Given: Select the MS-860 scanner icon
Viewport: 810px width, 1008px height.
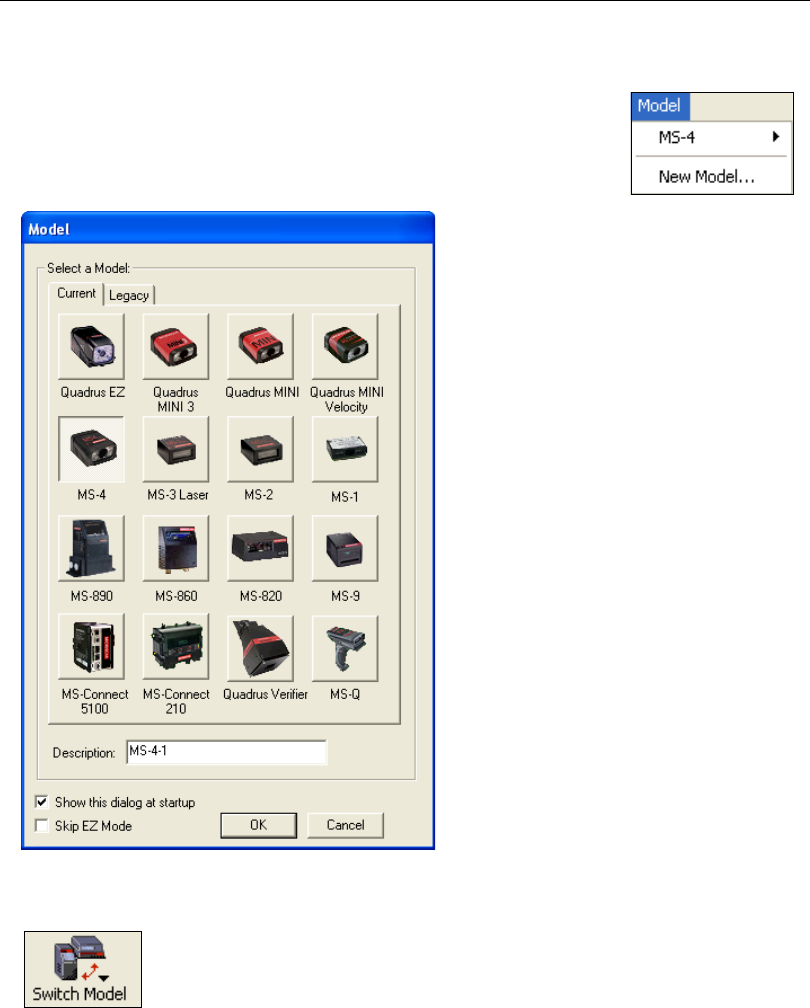Looking at the screenshot, I should pos(176,548).
